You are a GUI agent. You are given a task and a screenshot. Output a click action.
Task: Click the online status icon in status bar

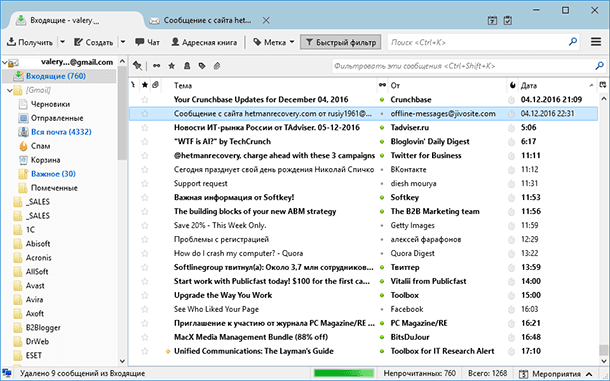pyautogui.click(x=7, y=373)
